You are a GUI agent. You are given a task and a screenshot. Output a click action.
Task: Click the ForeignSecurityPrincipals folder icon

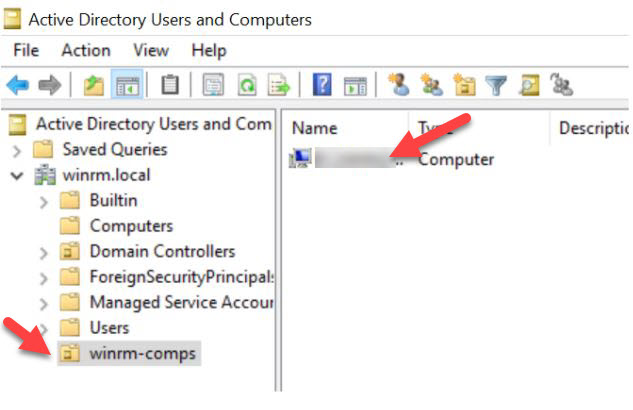coord(70,276)
